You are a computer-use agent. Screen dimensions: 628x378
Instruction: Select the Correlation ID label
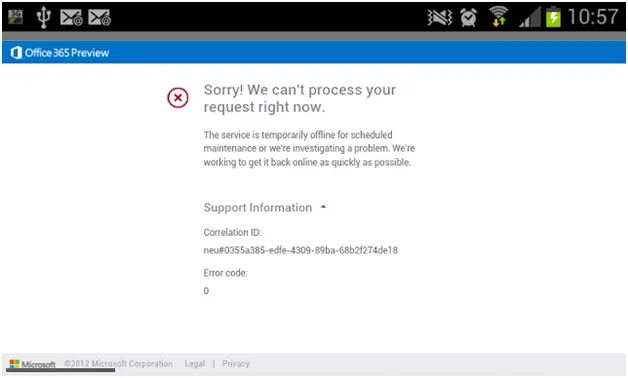(232, 233)
